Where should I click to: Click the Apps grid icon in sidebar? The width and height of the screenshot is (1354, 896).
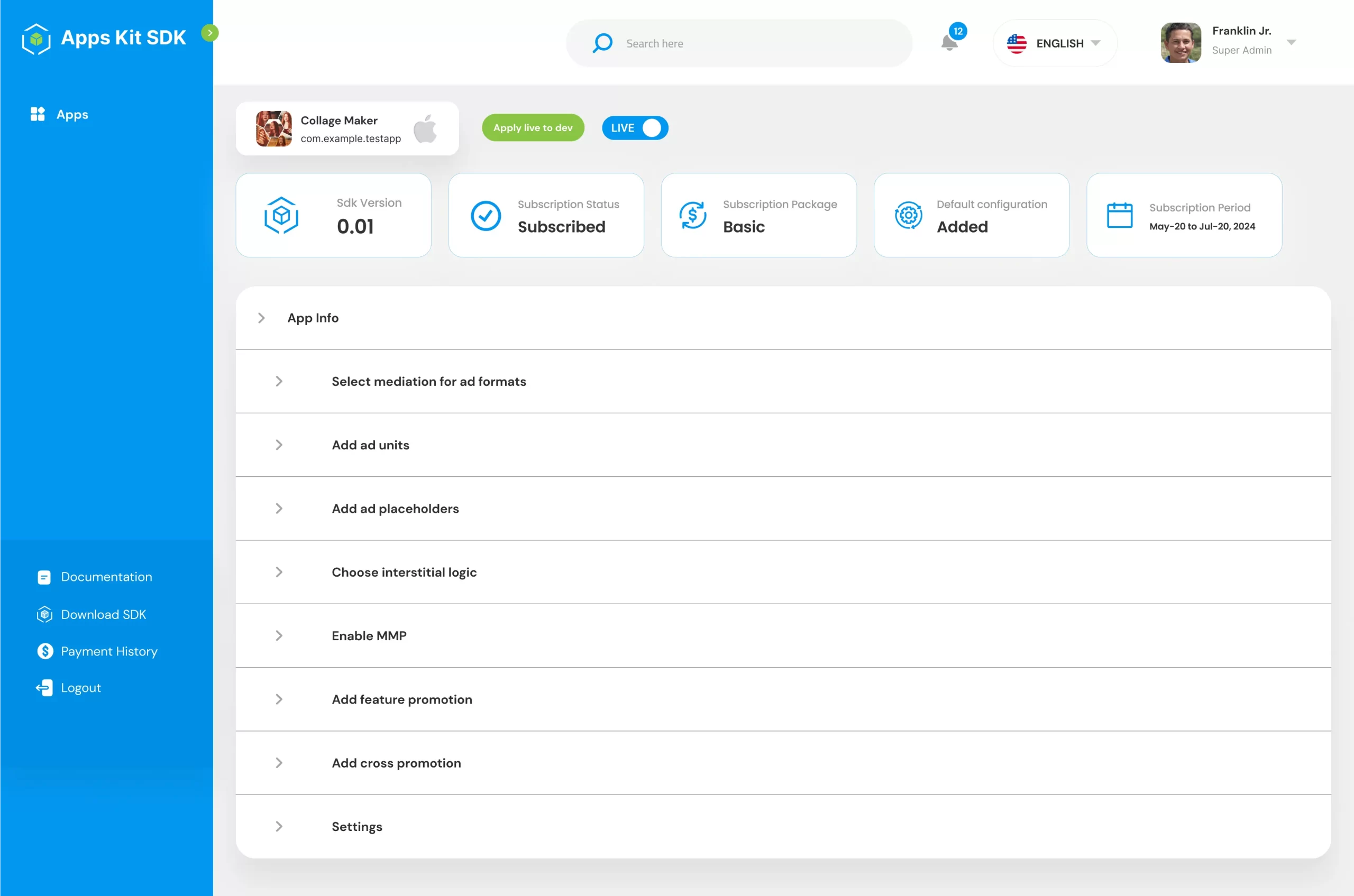(x=38, y=113)
